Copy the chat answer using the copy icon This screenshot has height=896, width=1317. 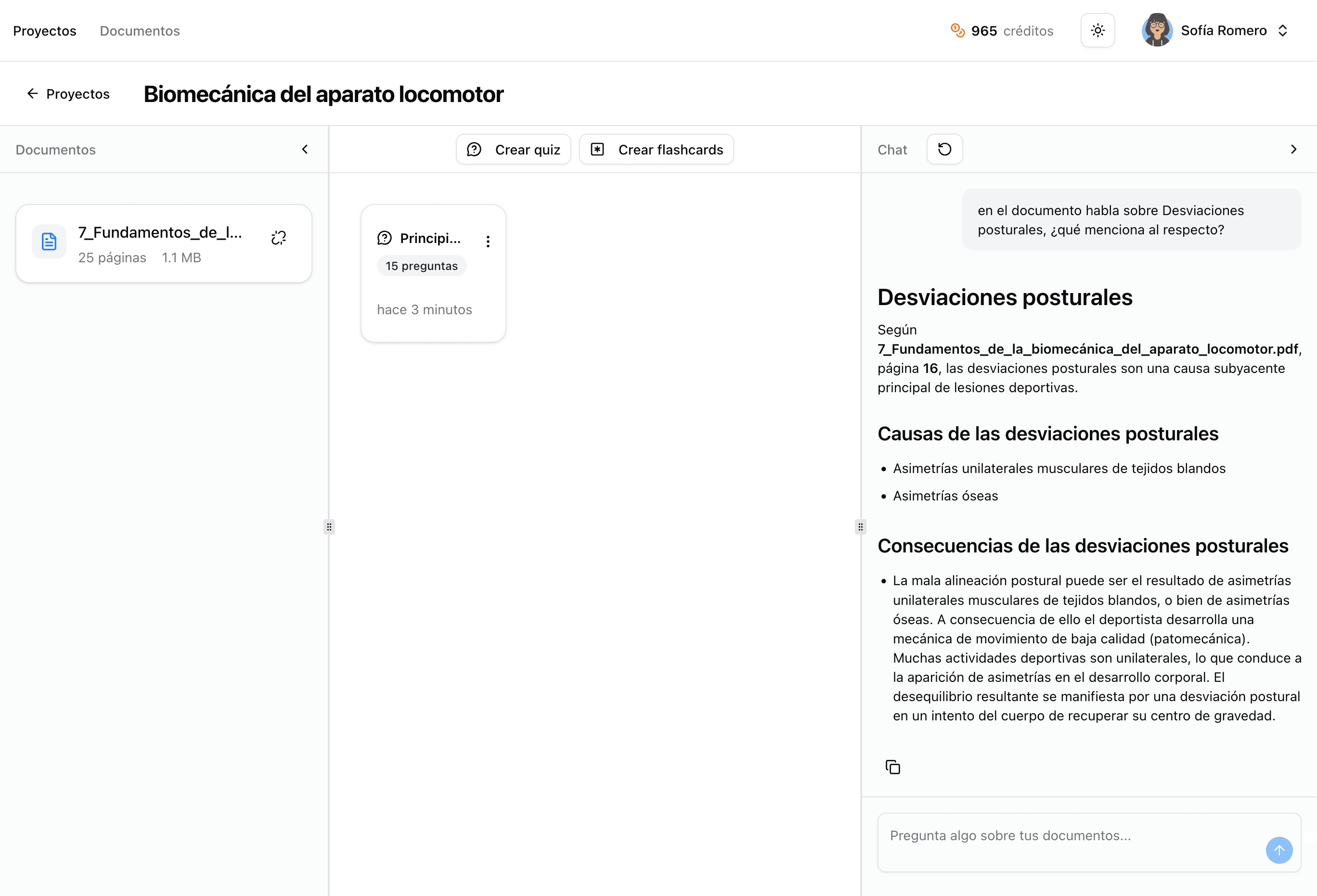pos(893,767)
